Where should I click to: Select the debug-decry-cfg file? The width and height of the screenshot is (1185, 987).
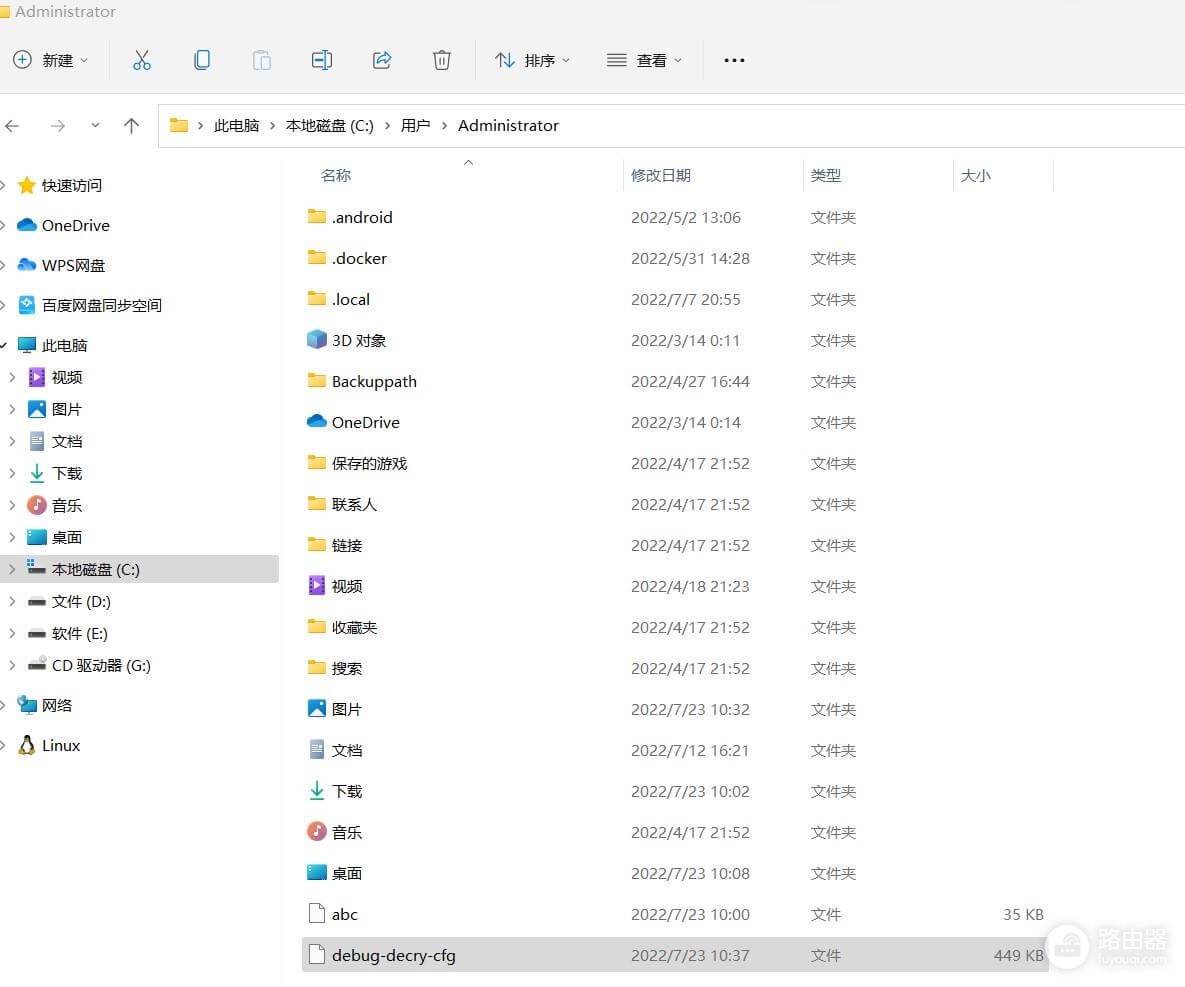point(675,955)
